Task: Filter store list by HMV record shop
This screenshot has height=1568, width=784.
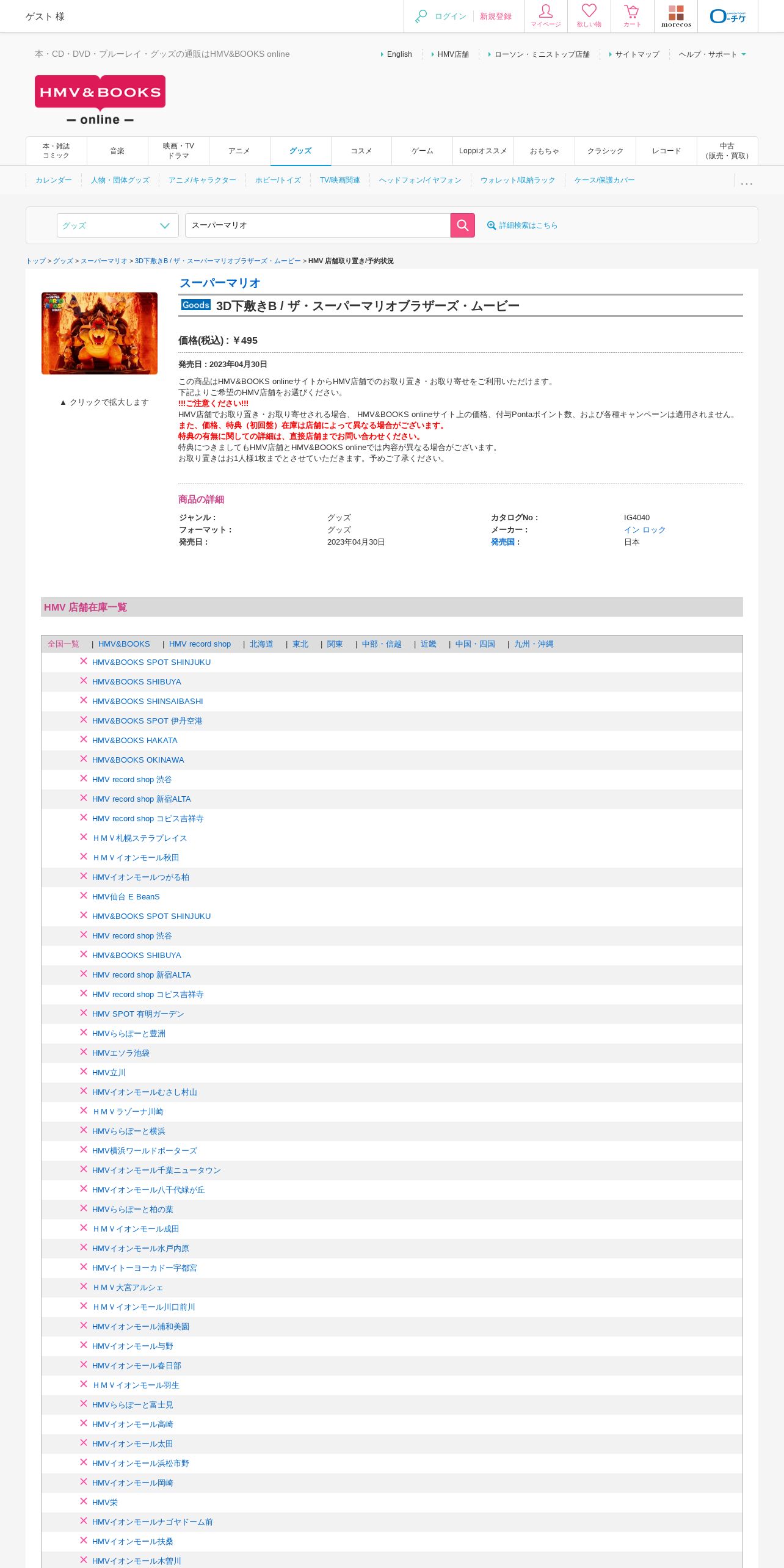Action: (200, 644)
